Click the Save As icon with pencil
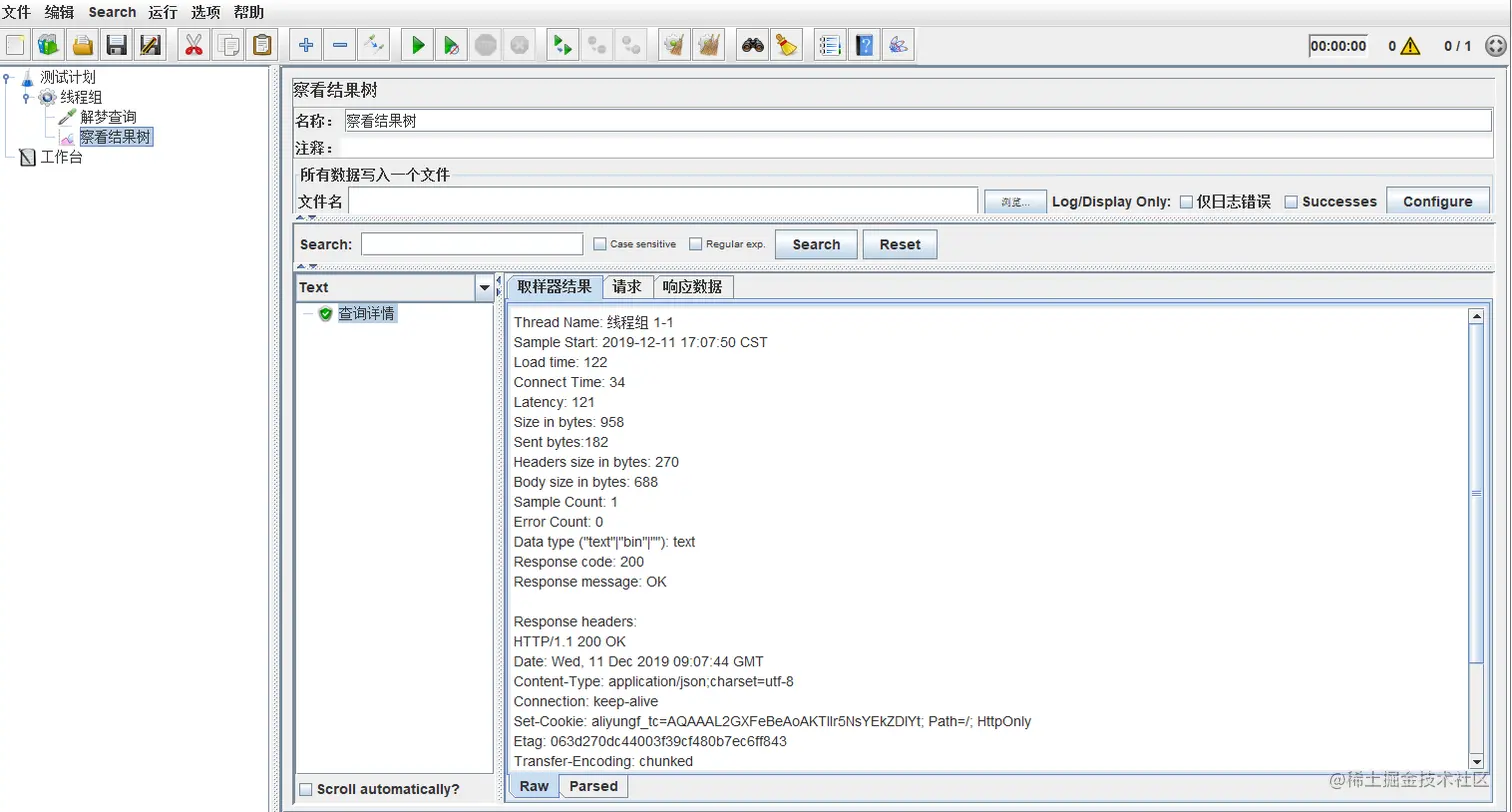Viewport: 1512px width, 812px height. [151, 45]
